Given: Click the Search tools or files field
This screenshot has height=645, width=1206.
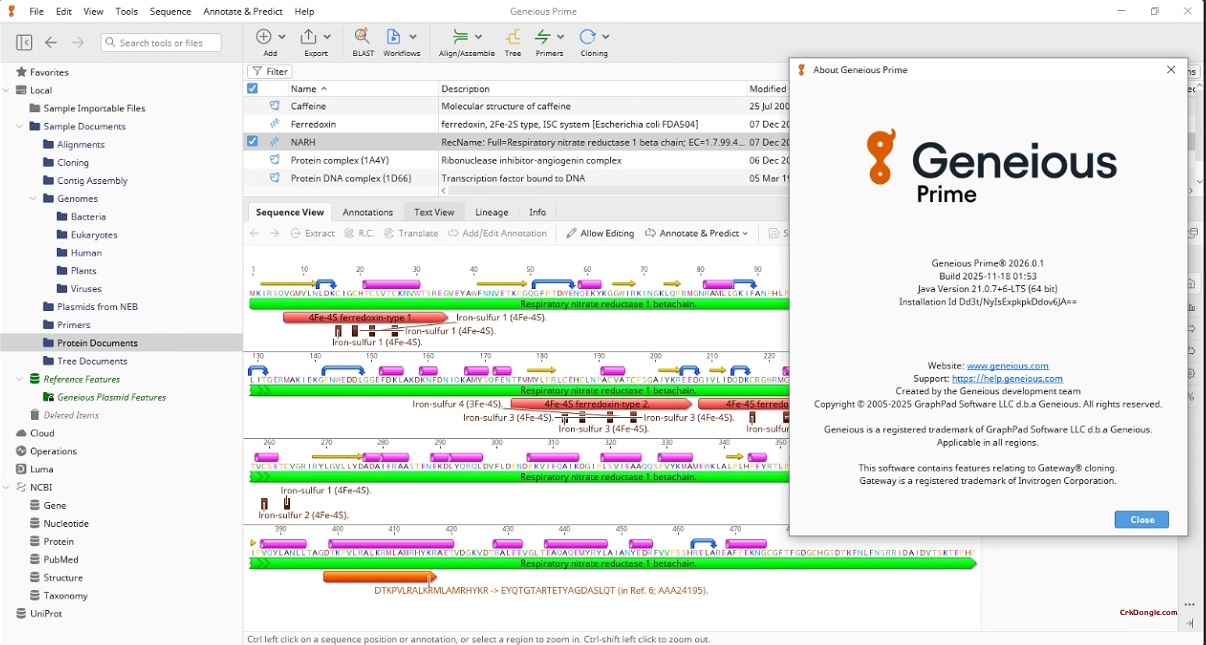Looking at the screenshot, I should 161,43.
